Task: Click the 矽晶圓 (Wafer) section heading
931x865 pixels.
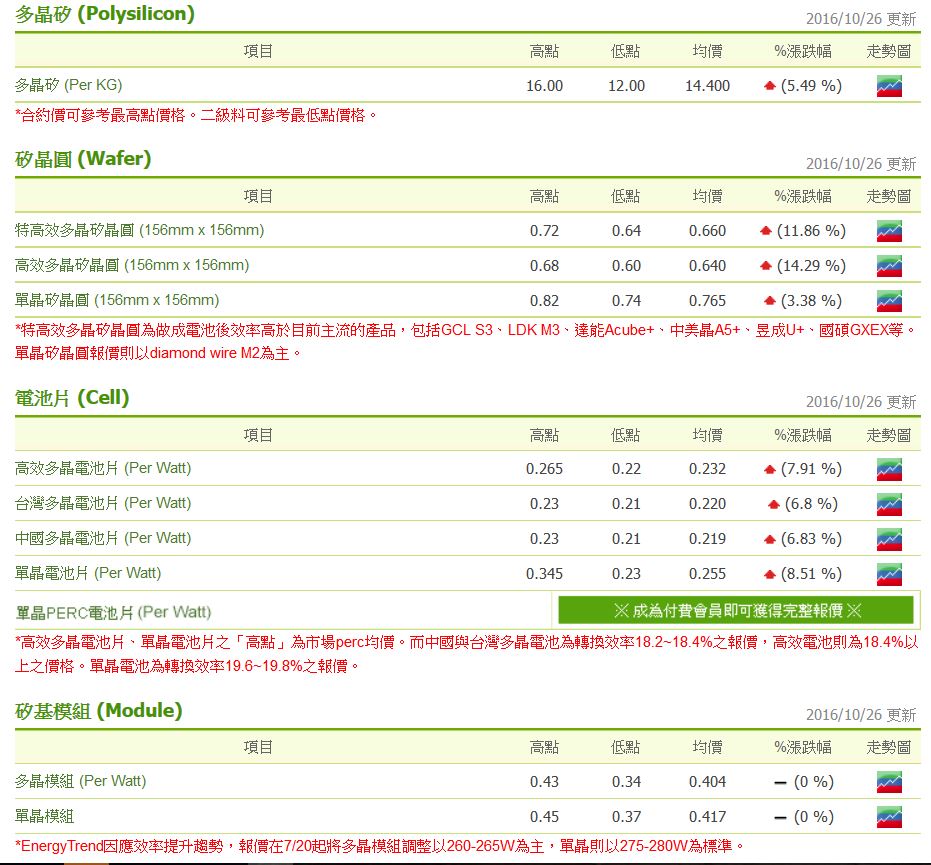Action: pyautogui.click(x=83, y=159)
